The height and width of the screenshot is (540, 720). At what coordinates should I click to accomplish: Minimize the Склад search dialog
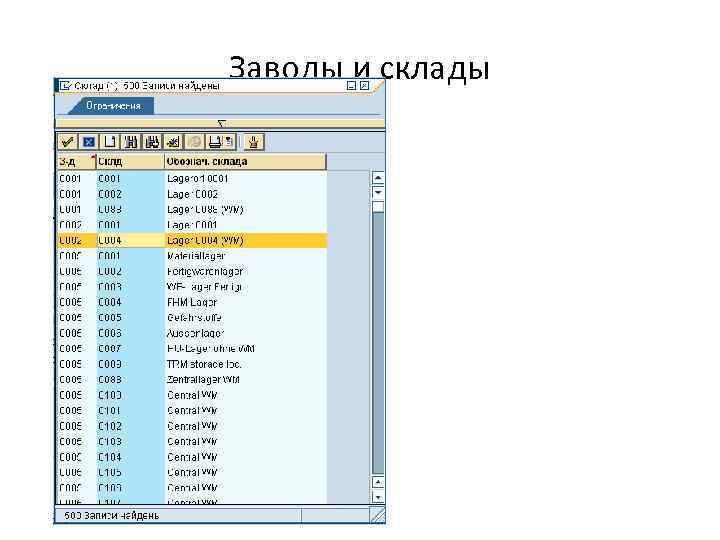point(351,86)
